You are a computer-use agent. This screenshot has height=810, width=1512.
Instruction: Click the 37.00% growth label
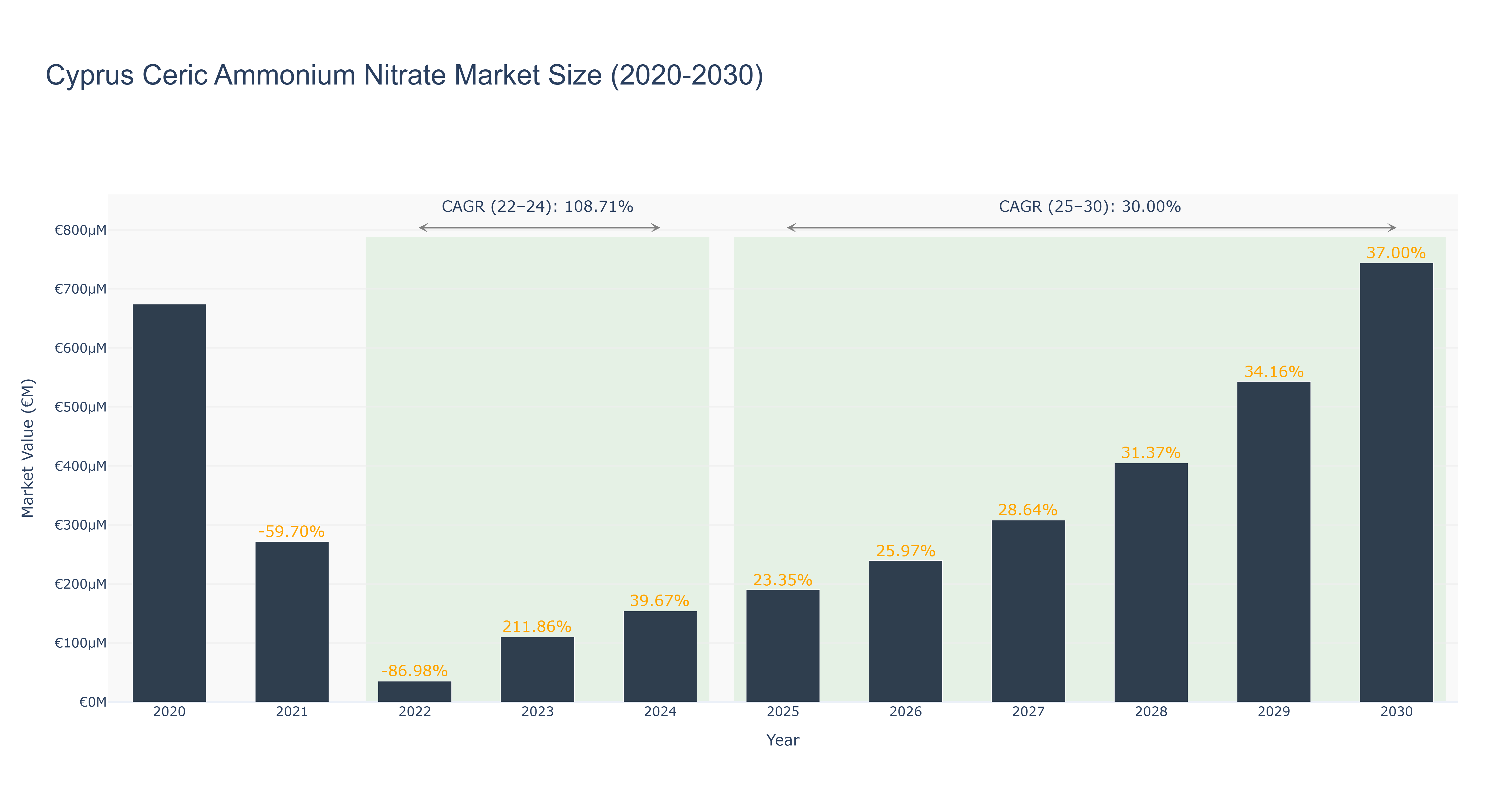click(x=1396, y=253)
